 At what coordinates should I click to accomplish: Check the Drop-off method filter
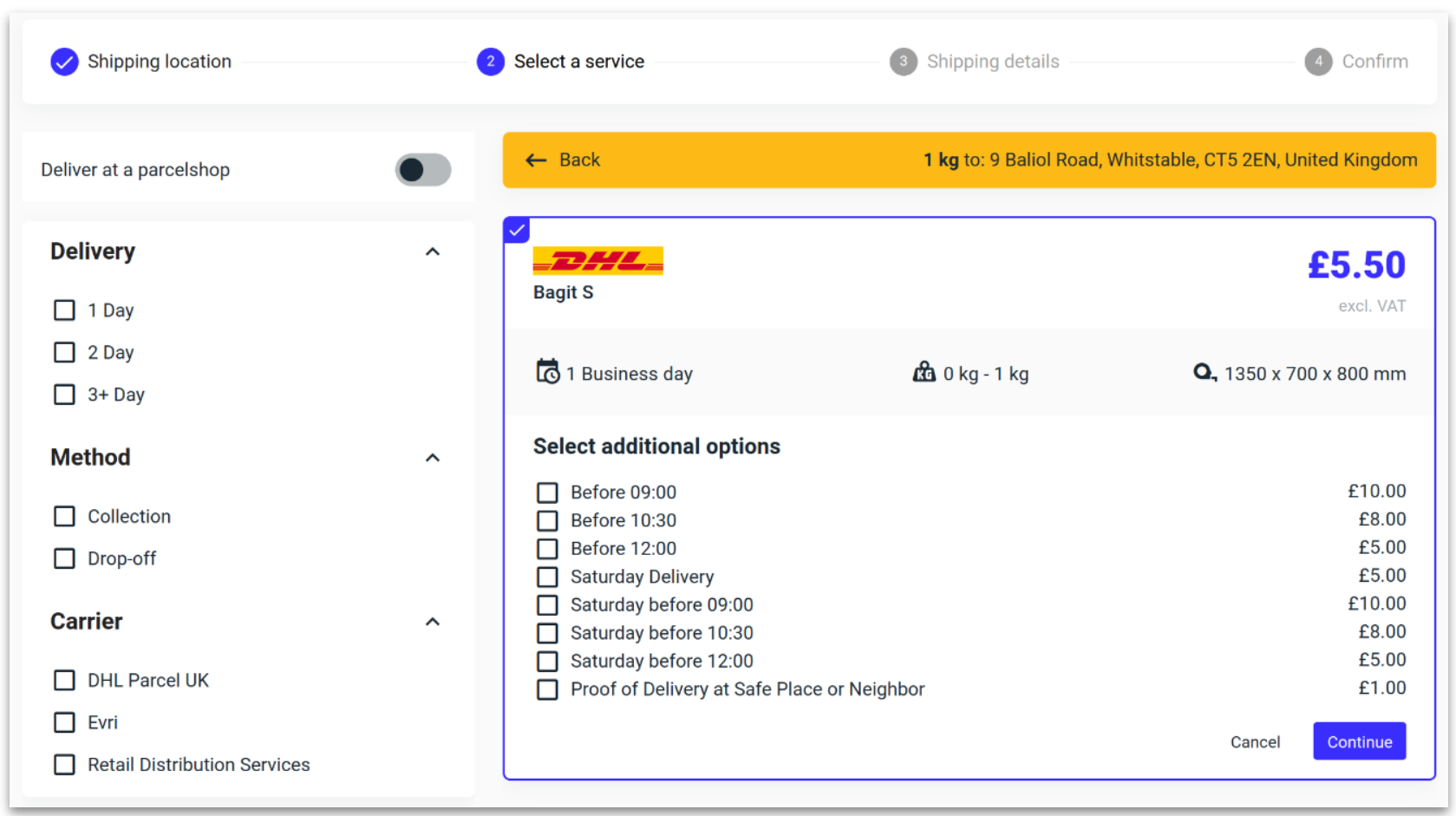(64, 558)
